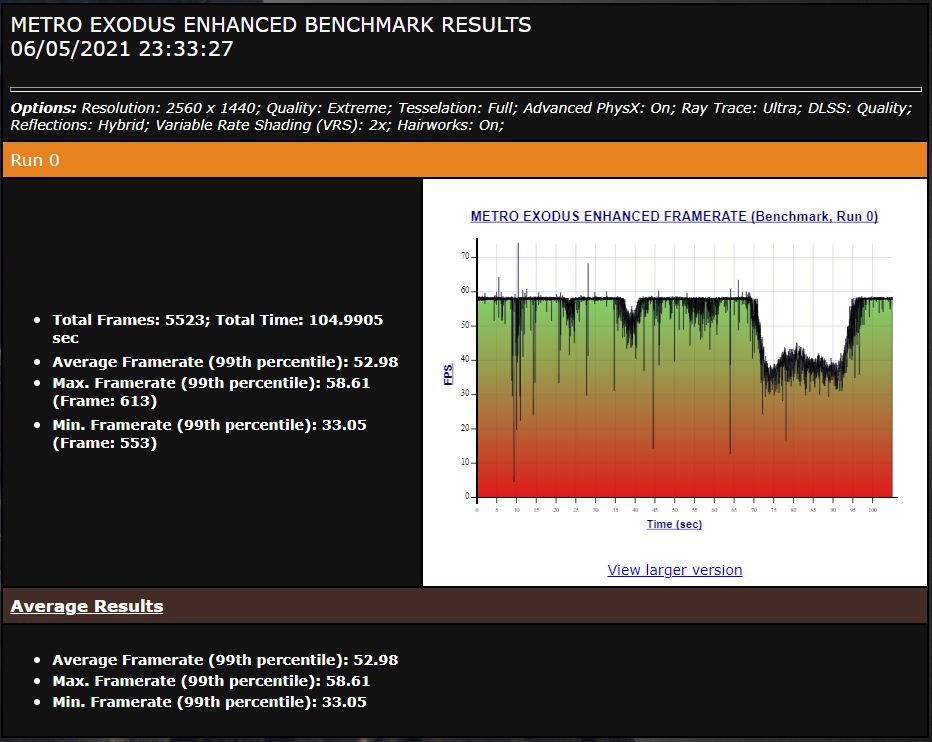Image resolution: width=932 pixels, height=742 pixels.
Task: Click the framerate chart thumbnail for Run 0
Action: [x=675, y=369]
